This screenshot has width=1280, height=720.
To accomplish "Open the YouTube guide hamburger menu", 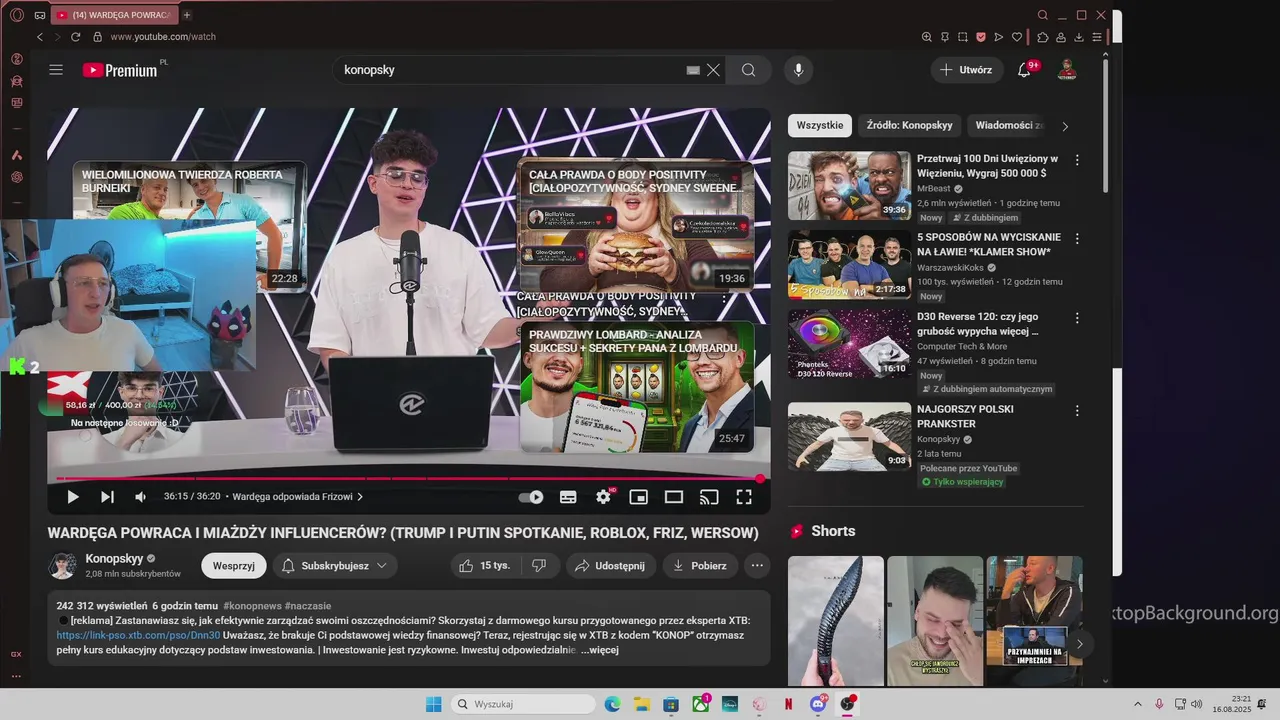I will tap(56, 70).
